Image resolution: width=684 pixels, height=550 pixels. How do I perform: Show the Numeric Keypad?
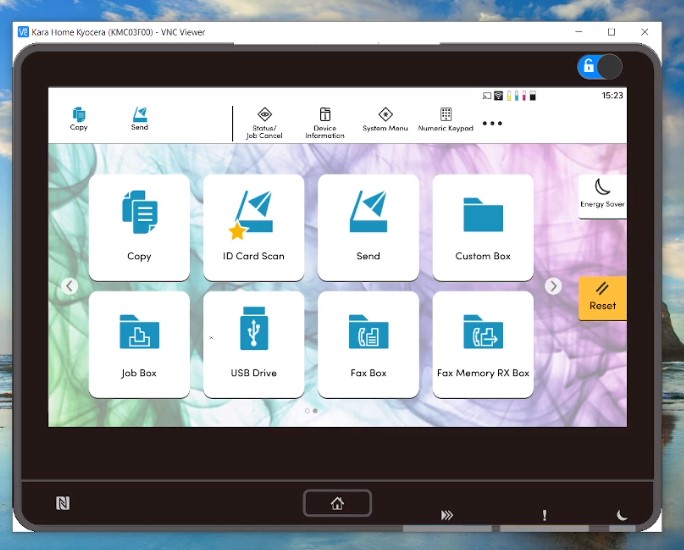click(445, 120)
